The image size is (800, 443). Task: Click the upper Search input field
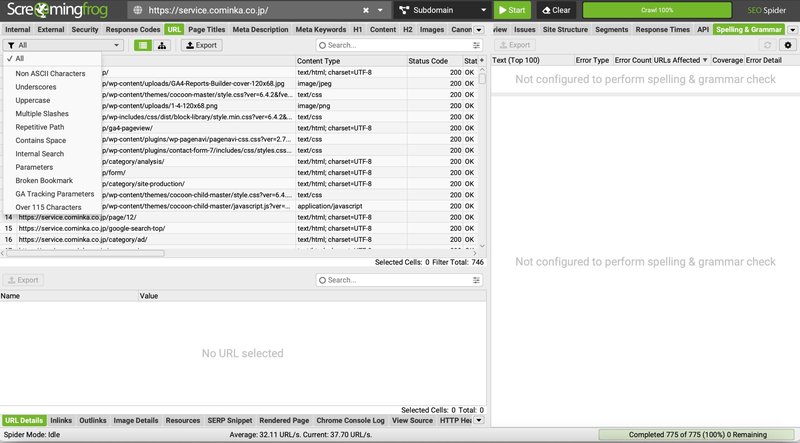coord(395,45)
